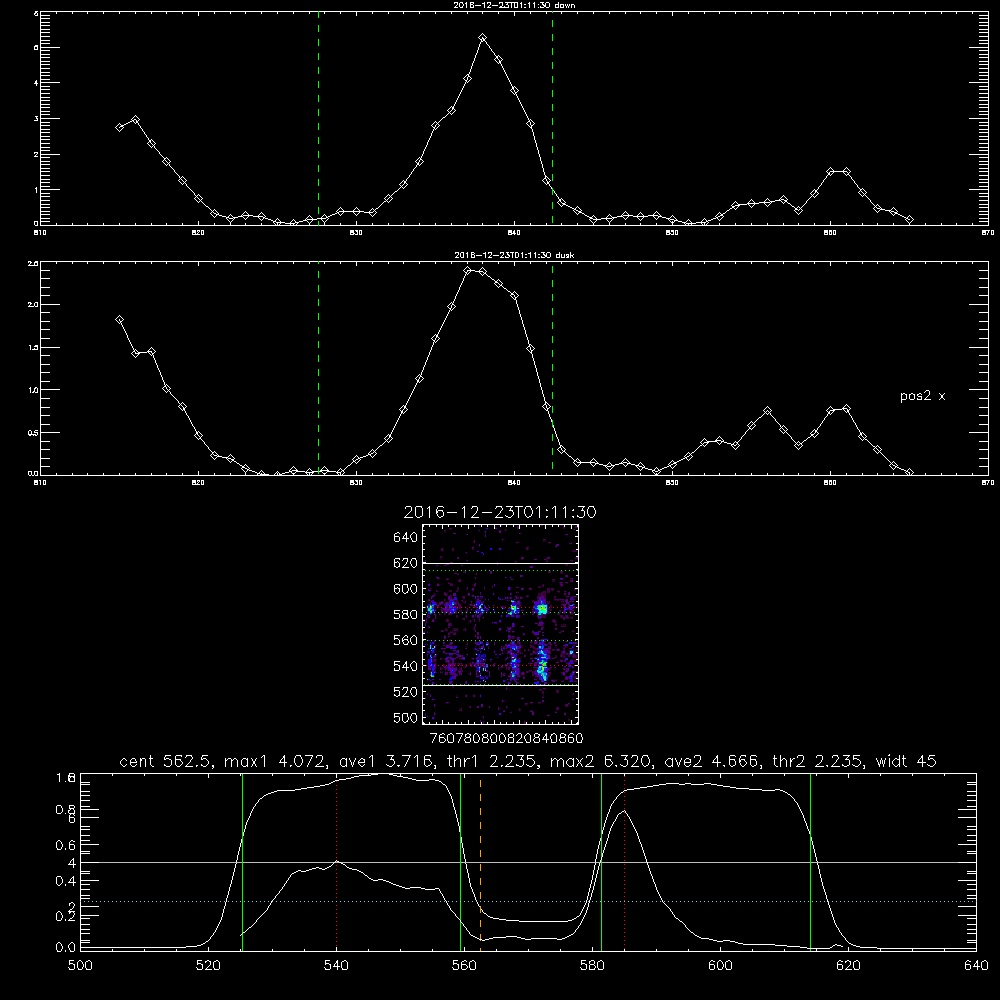Click the dawn plot title text
The width and height of the screenshot is (1000, 1000).
514,4
